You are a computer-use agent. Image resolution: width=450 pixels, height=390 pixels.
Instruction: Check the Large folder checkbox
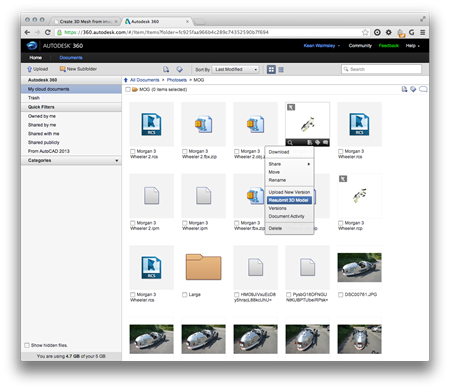coord(185,295)
